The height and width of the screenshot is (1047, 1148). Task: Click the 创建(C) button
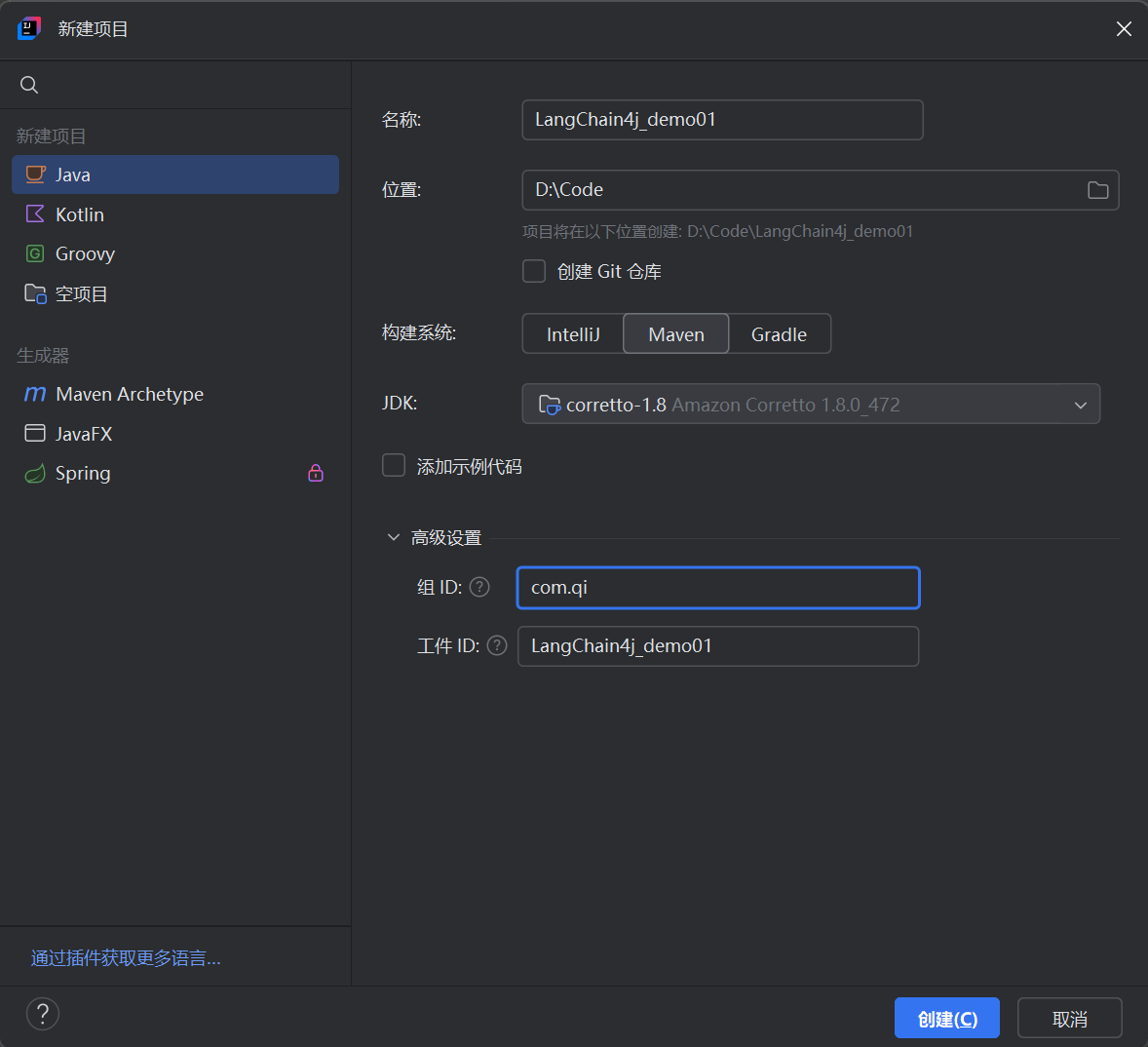(x=946, y=1018)
